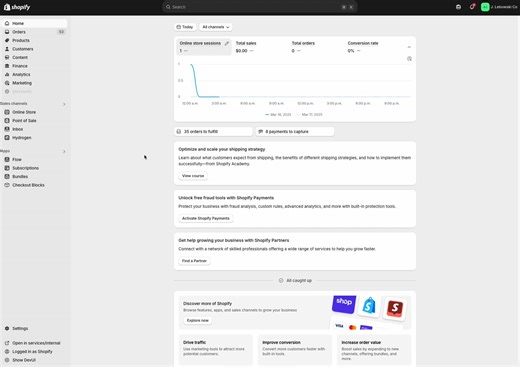The width and height of the screenshot is (520, 367).
Task: Go to Orders in the sidebar
Action: 34,32
